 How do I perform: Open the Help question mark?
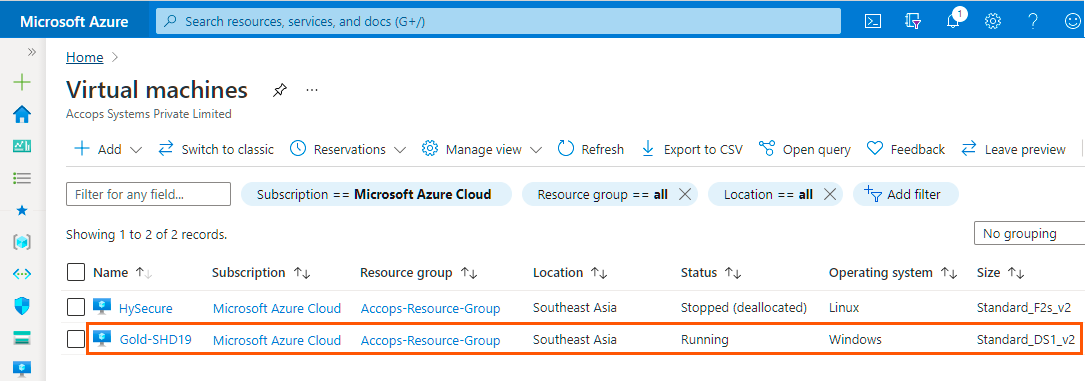1033,21
